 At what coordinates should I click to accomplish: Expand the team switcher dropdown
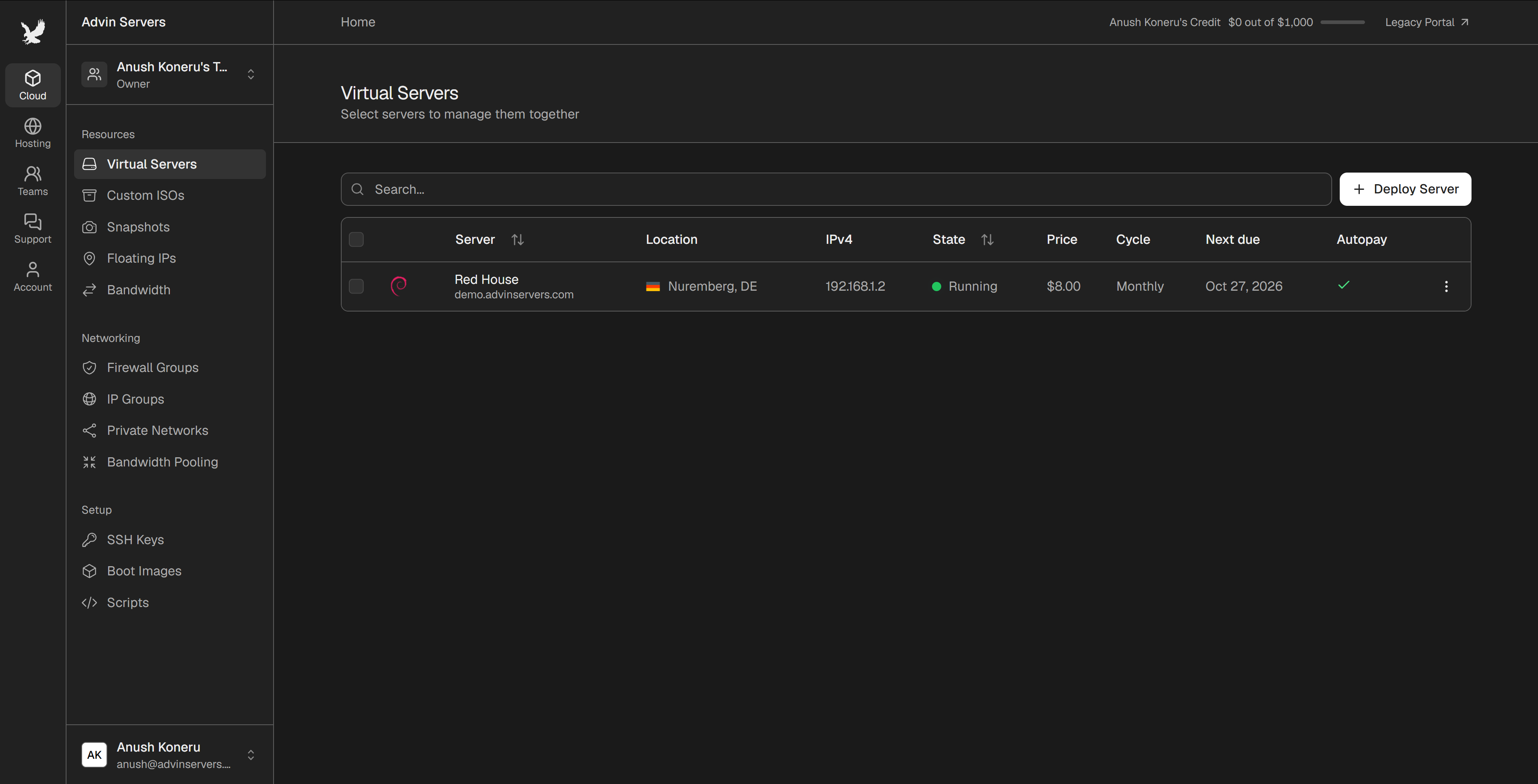tap(251, 74)
